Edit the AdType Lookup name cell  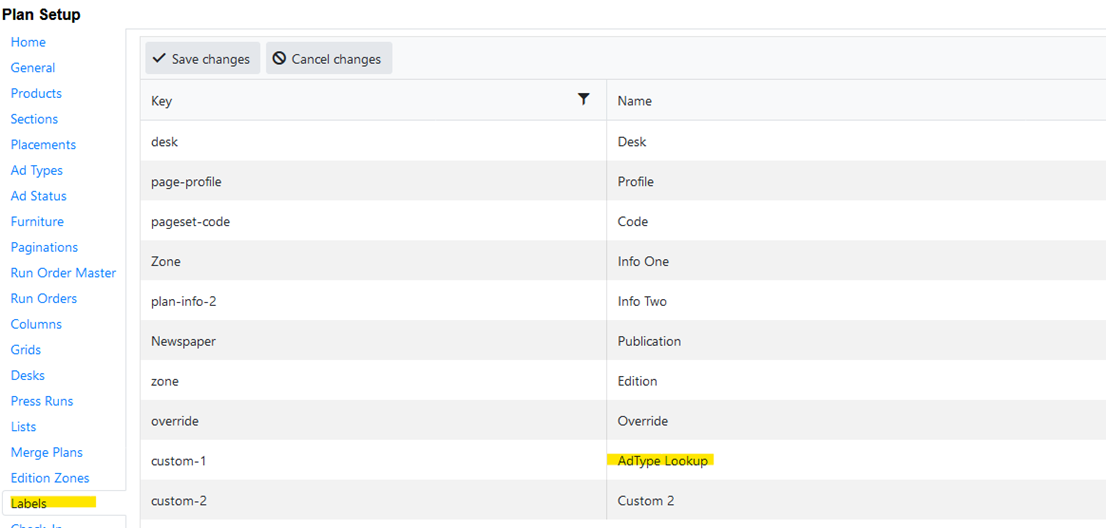point(663,461)
